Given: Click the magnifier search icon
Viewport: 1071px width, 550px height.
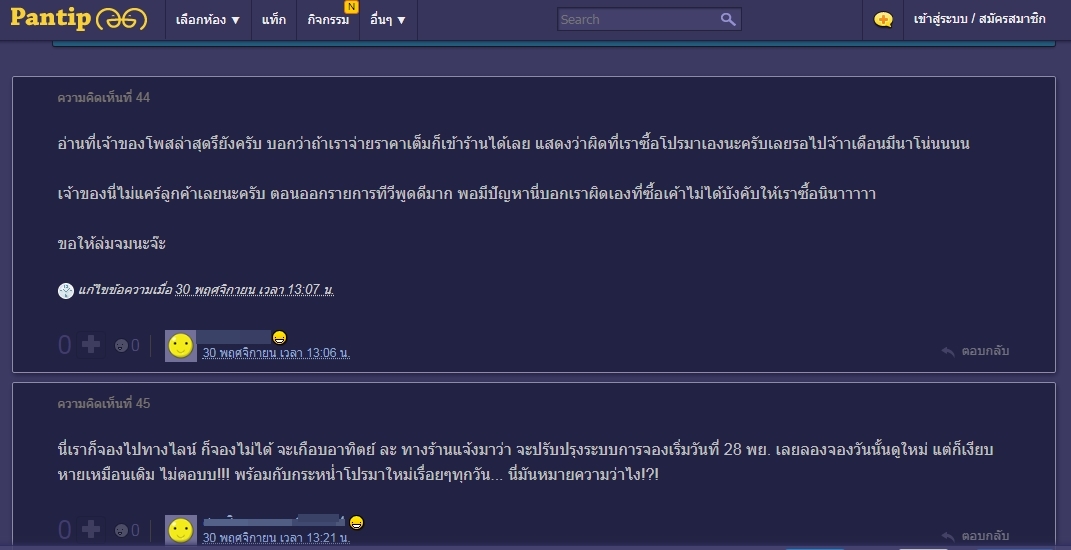Looking at the screenshot, I should 728,19.
